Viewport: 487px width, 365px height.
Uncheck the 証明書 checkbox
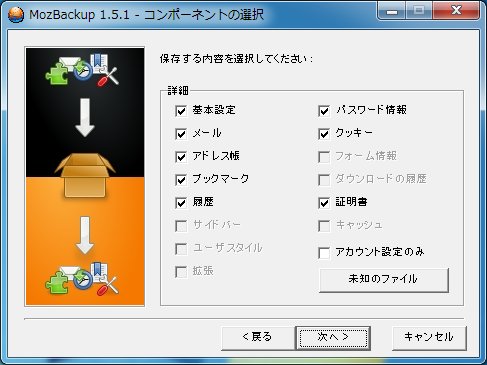(324, 203)
